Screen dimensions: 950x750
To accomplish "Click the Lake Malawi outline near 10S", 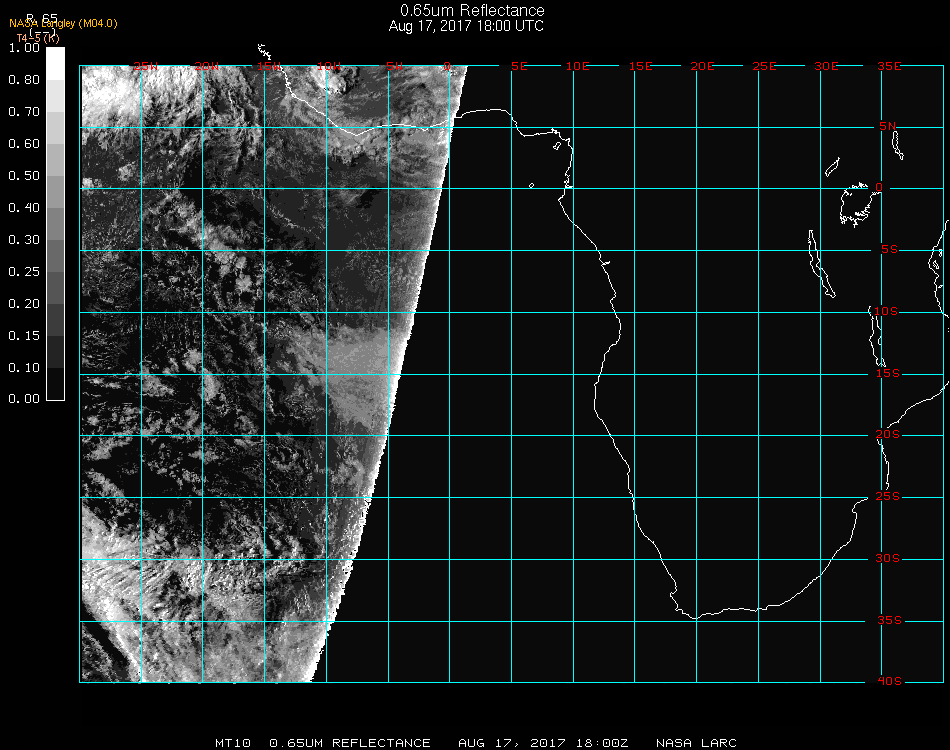I will pyautogui.click(x=877, y=337).
